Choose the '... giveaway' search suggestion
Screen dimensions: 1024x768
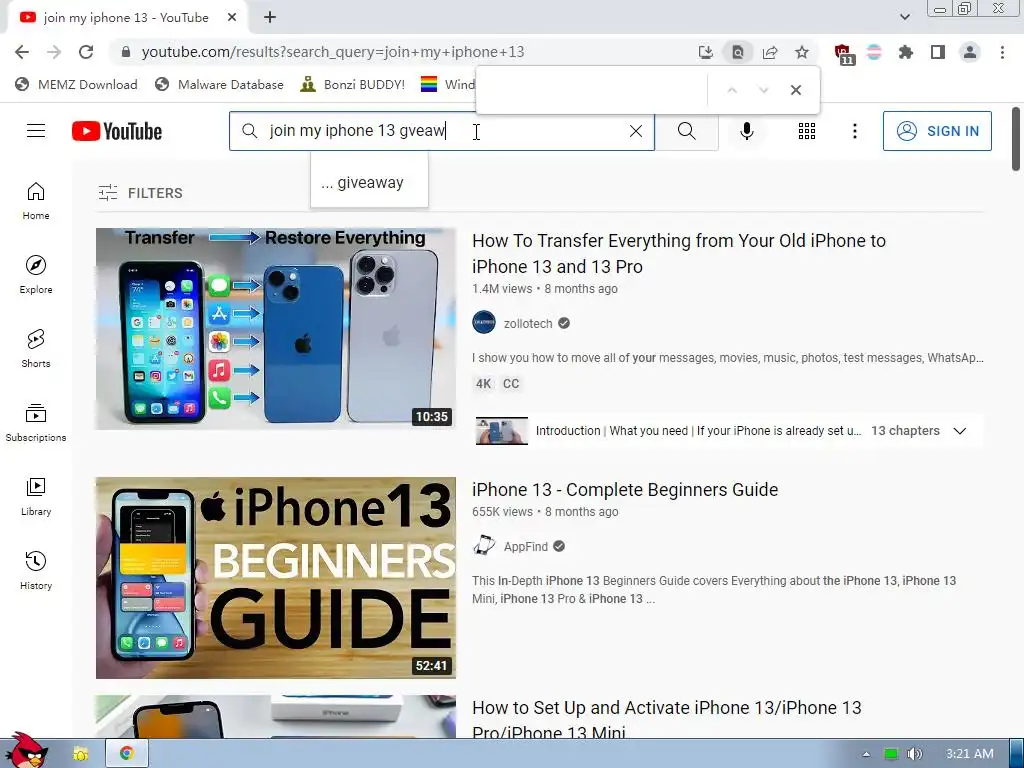point(370,183)
